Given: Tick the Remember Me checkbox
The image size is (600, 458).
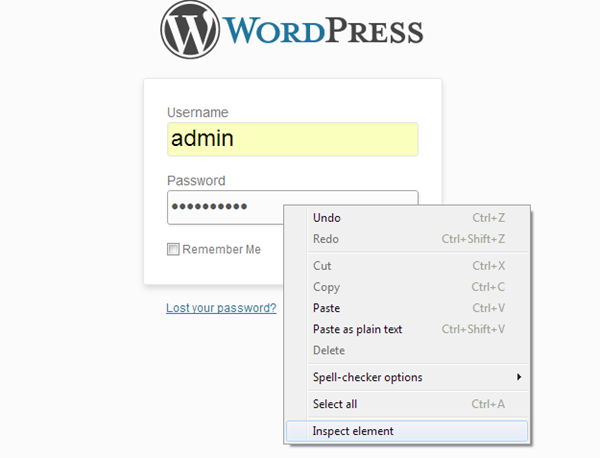Looking at the screenshot, I should [173, 249].
